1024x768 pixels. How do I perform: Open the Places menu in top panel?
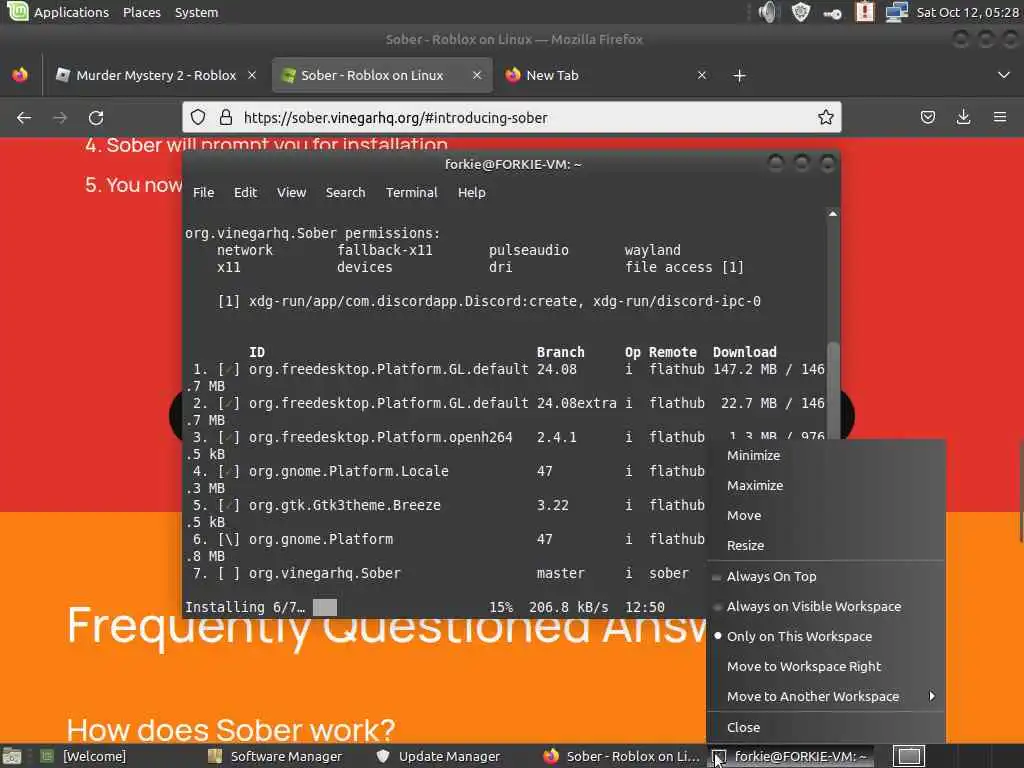pyautogui.click(x=142, y=12)
